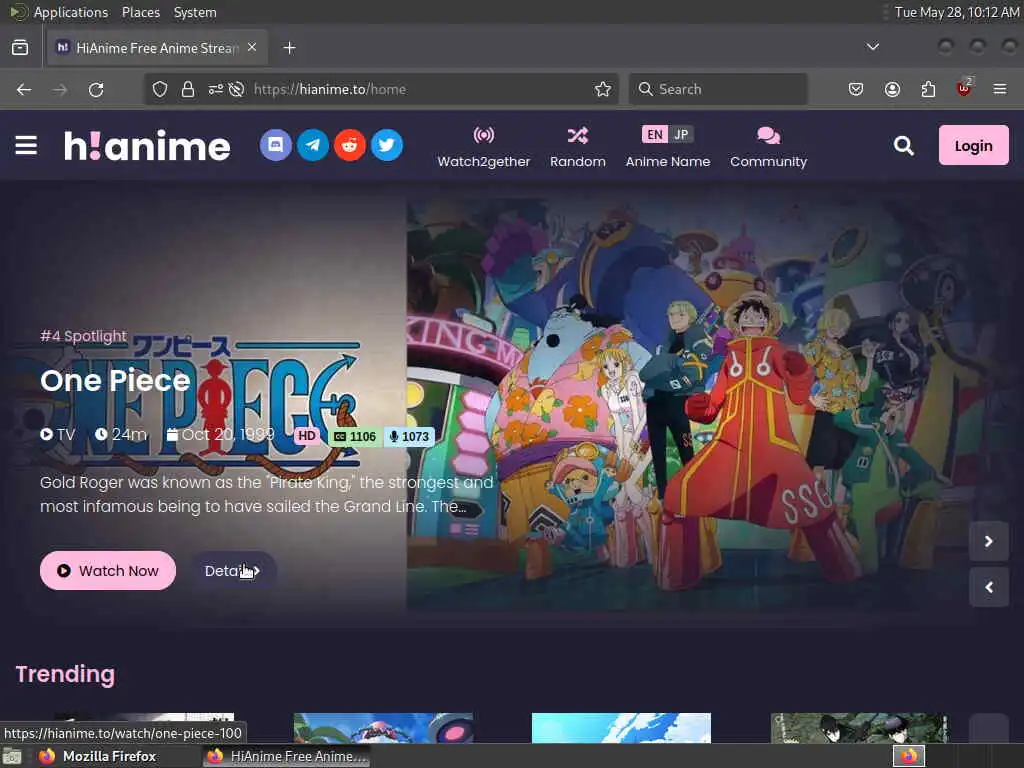1024x768 pixels.
Task: Open the uBlock Origin extension icon
Action: pyautogui.click(x=964, y=88)
